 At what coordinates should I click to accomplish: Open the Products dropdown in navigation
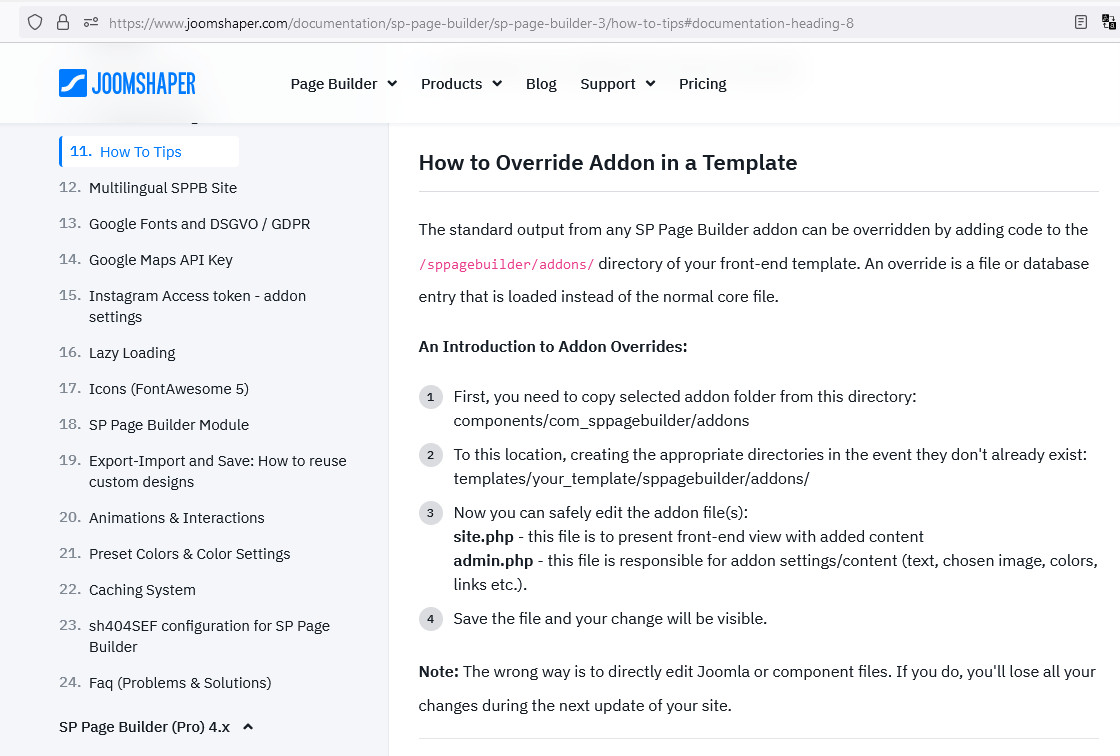point(460,84)
